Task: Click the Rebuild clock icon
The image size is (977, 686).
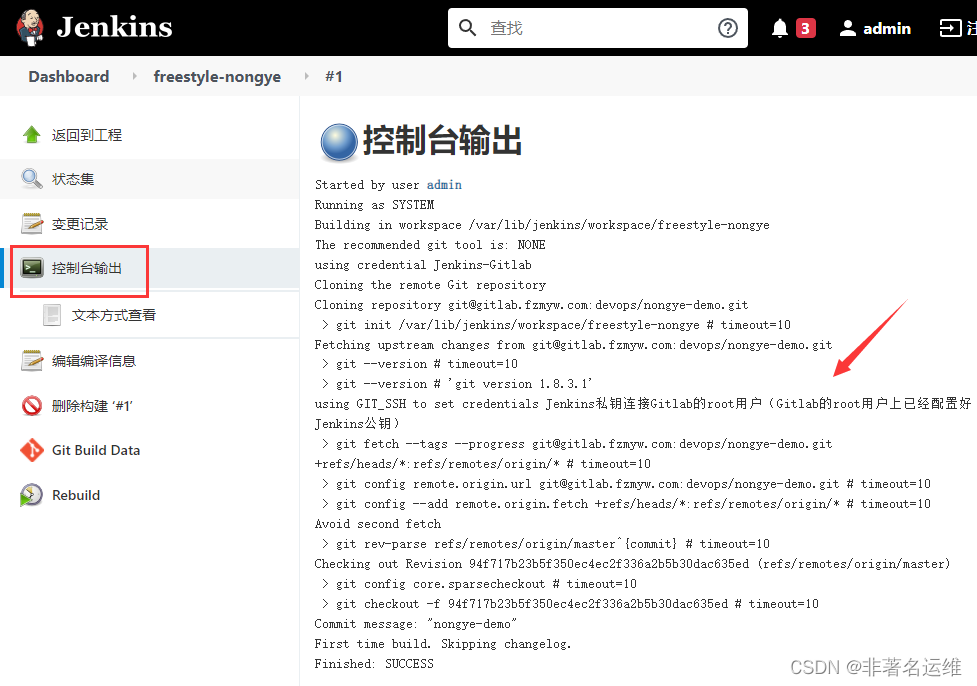Action: click(31, 495)
